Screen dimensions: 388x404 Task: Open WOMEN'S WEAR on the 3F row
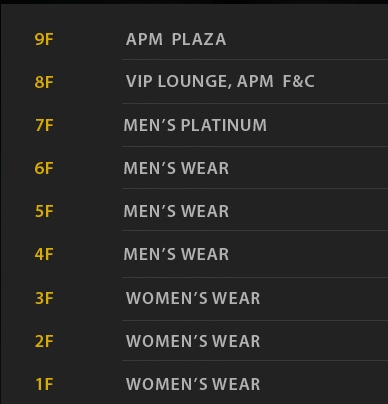click(193, 298)
